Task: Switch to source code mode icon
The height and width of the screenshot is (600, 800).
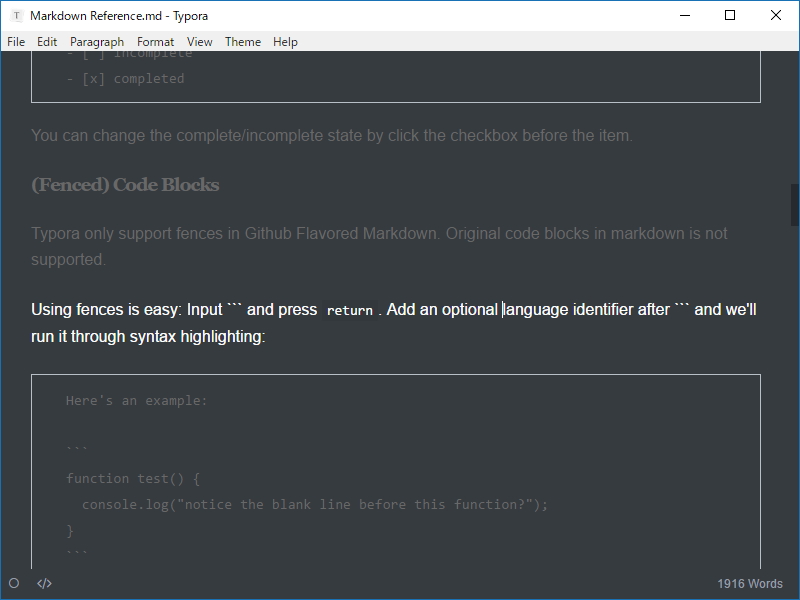Action: (x=44, y=583)
